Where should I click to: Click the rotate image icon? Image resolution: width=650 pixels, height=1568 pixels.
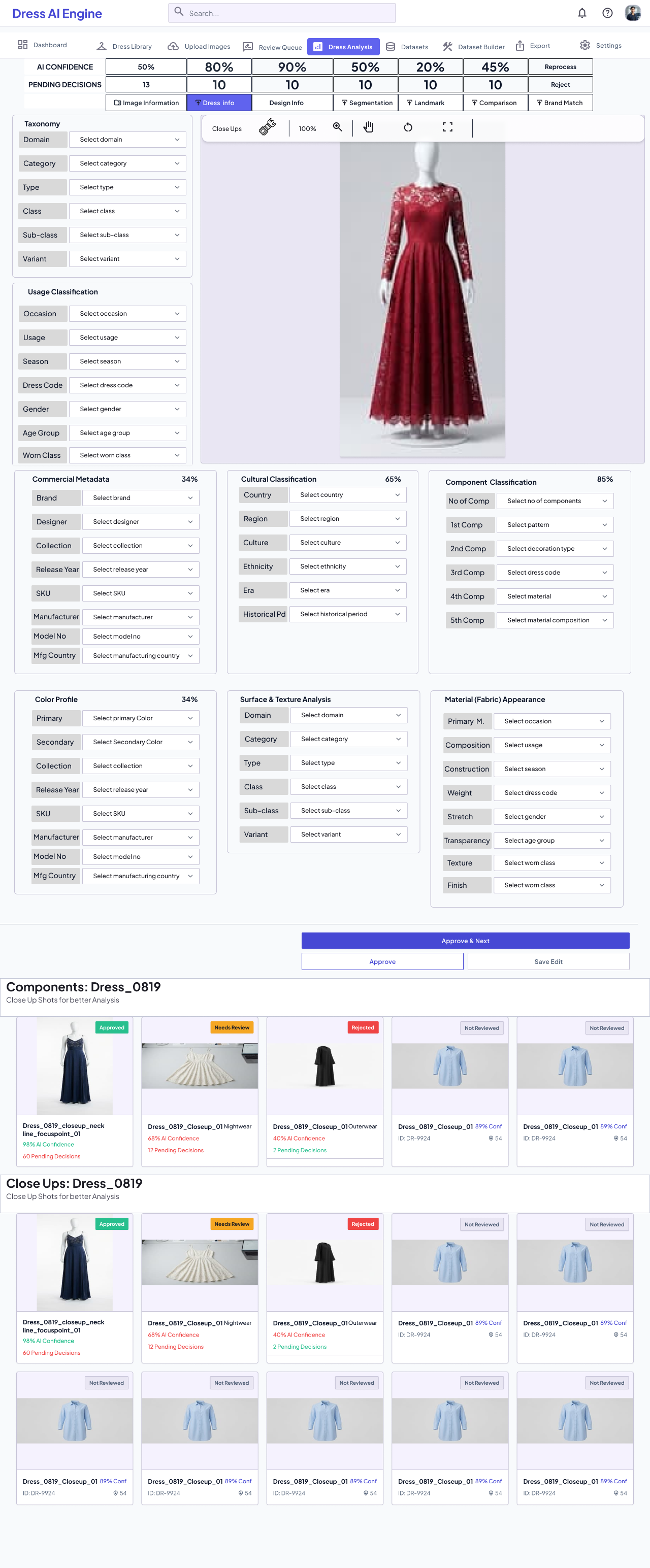(x=408, y=127)
